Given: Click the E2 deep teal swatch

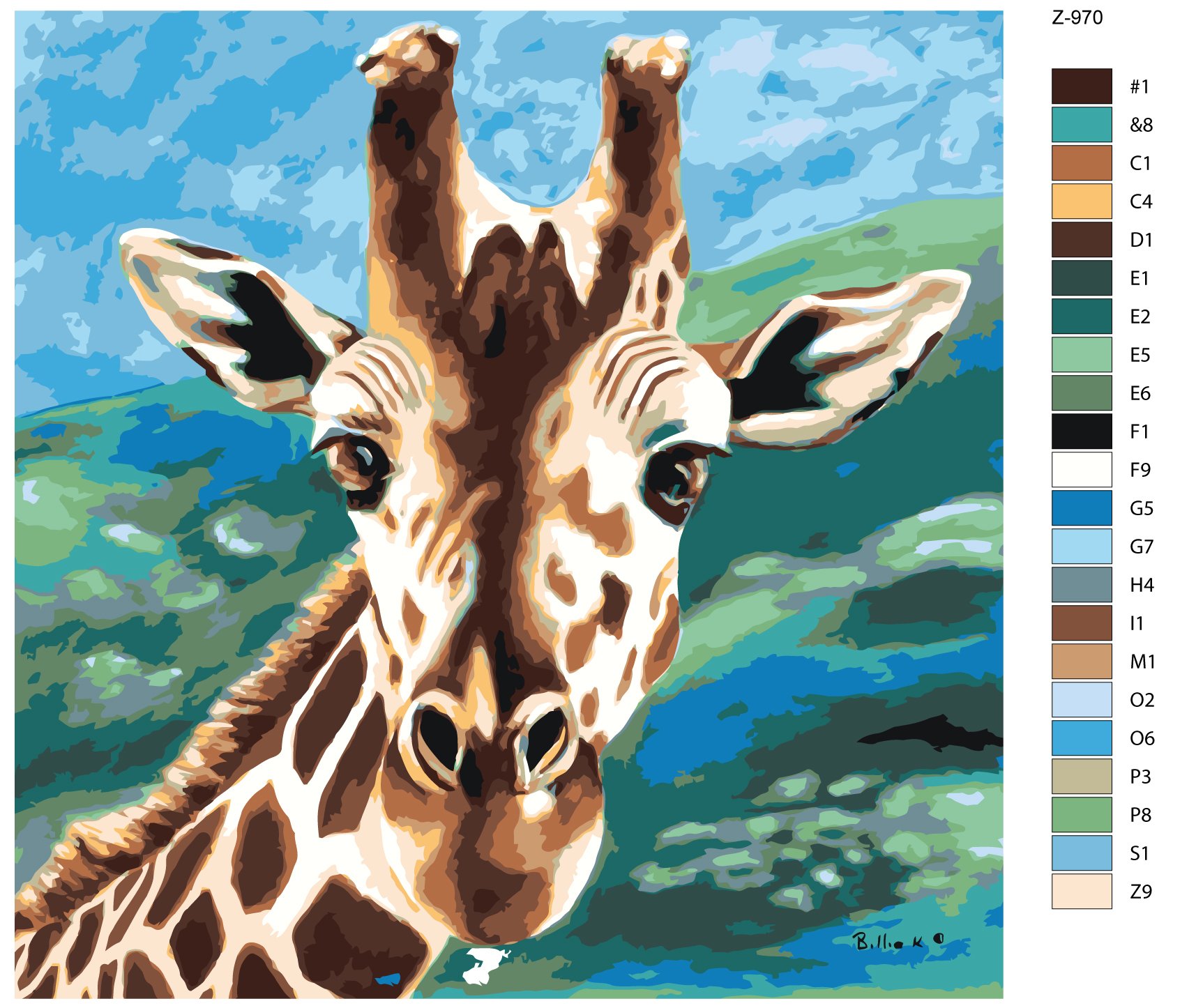Looking at the screenshot, I should click(1082, 316).
